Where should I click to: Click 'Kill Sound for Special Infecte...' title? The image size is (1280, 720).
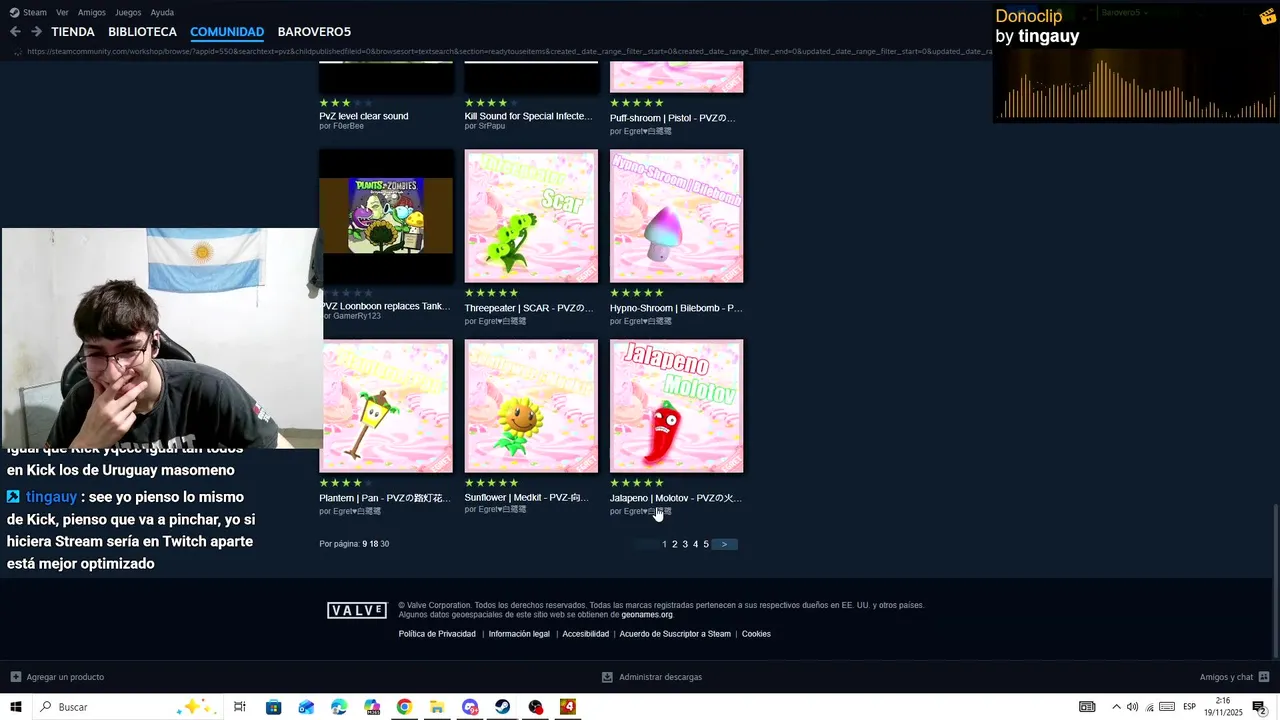point(528,116)
